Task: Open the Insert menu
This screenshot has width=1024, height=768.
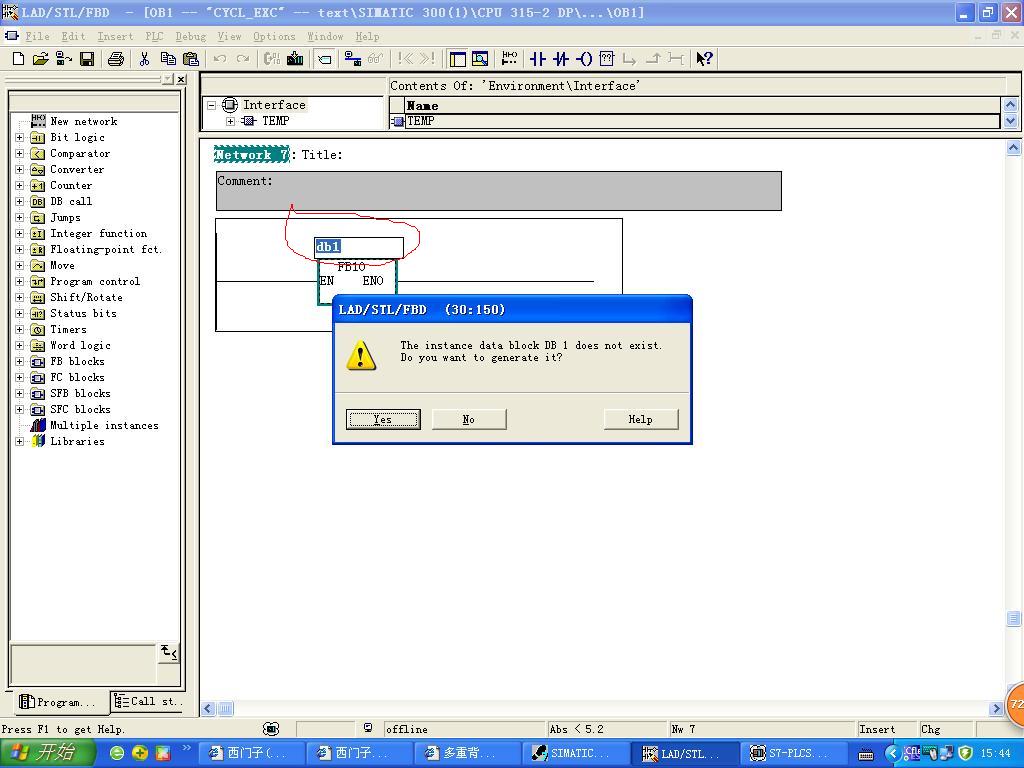Action: pos(115,37)
